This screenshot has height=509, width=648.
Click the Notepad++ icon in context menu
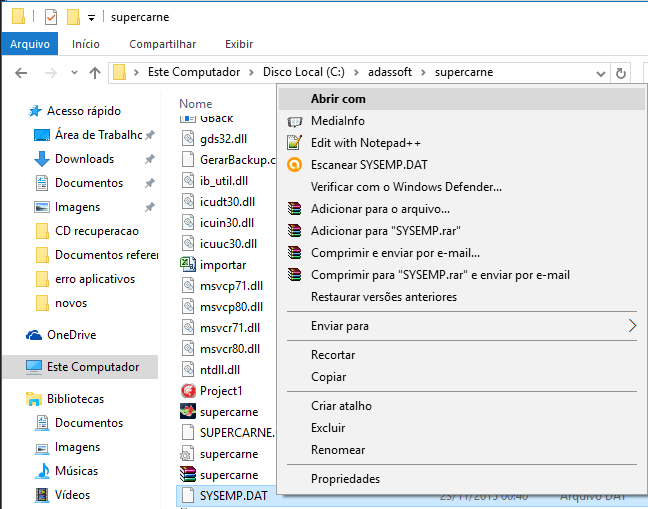[295, 143]
